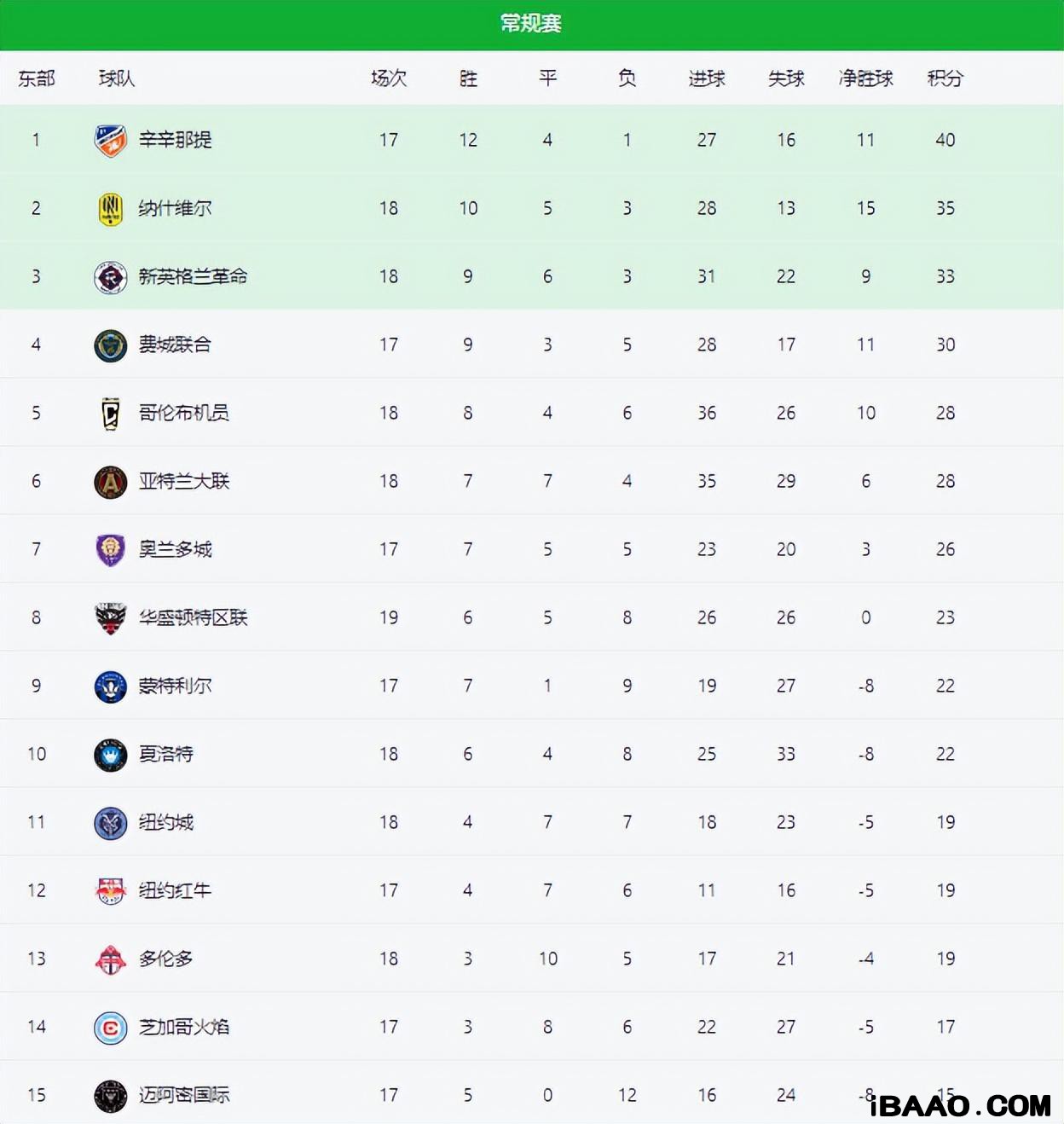Screen dimensions: 1064x1124
Task: Click the 进球 column header
Action: click(707, 78)
